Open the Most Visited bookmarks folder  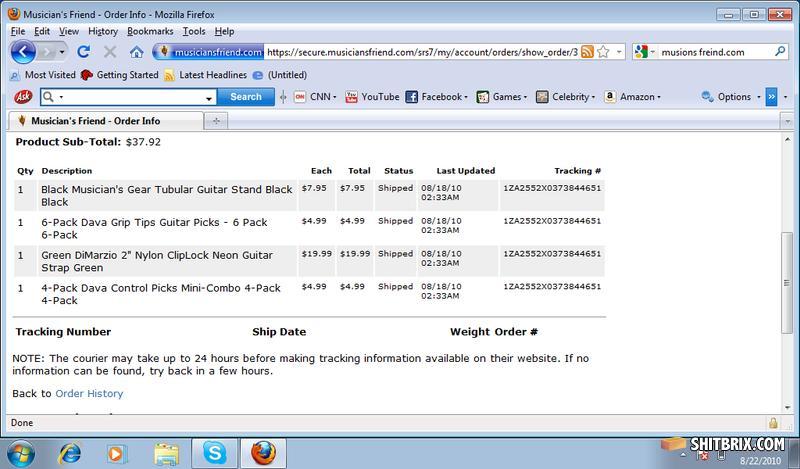[x=43, y=75]
